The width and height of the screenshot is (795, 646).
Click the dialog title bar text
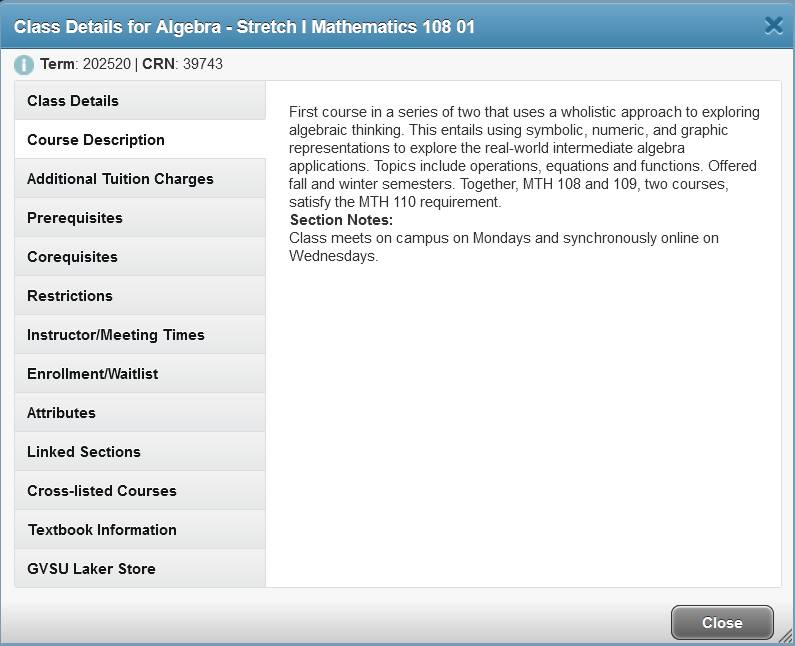(245, 27)
